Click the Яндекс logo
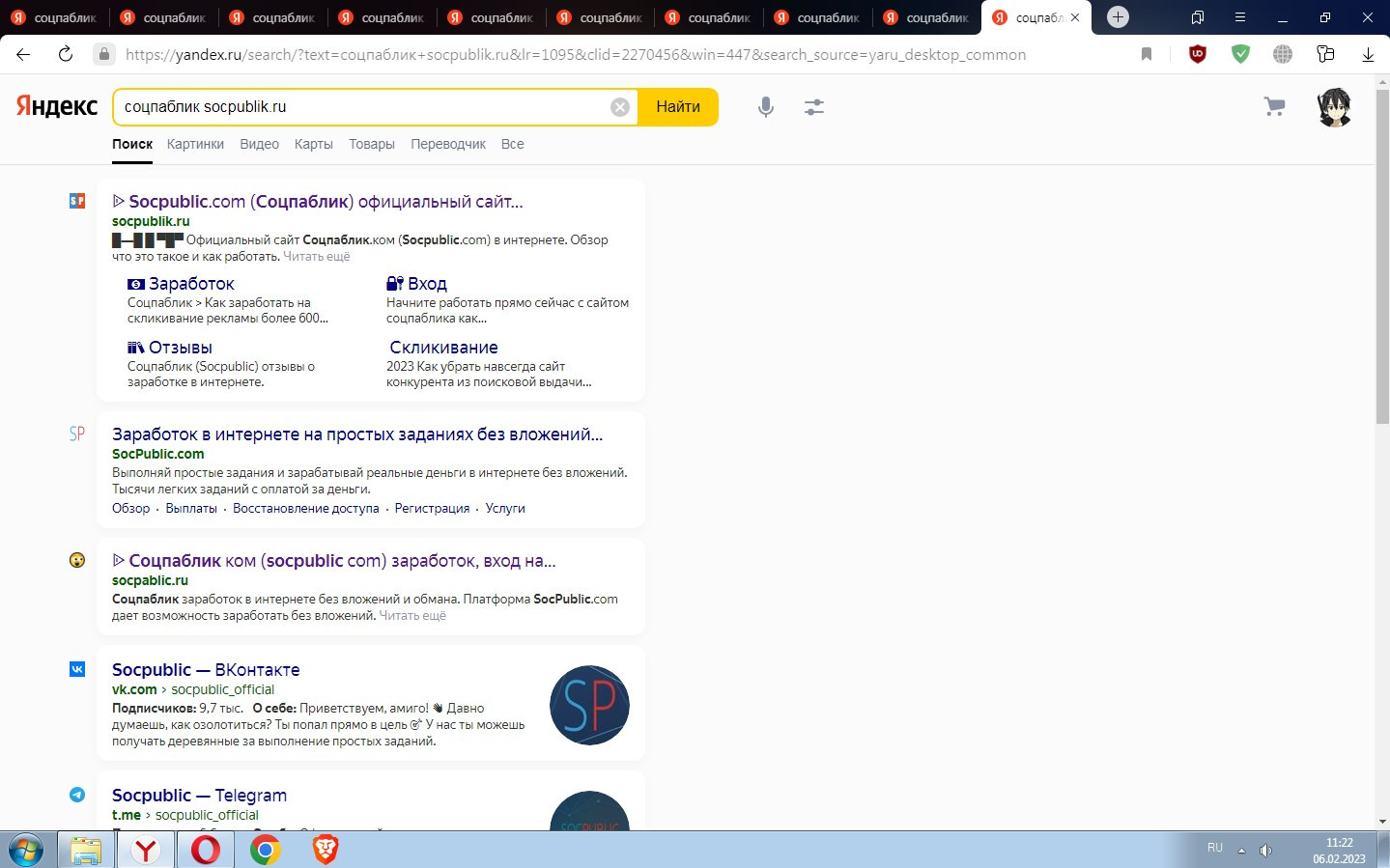The image size is (1390, 868). pyautogui.click(x=56, y=106)
